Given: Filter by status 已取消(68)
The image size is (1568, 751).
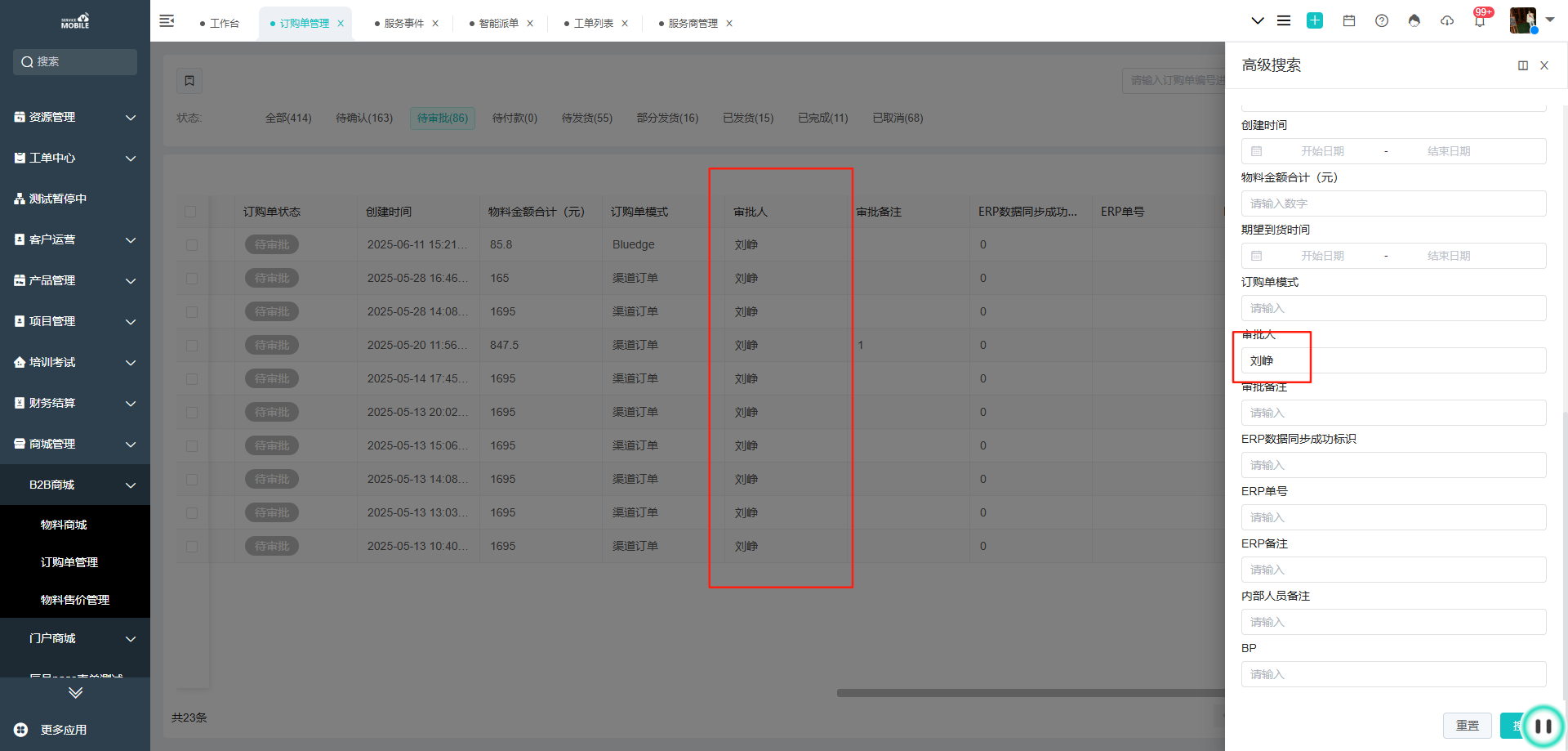Looking at the screenshot, I should tap(898, 118).
